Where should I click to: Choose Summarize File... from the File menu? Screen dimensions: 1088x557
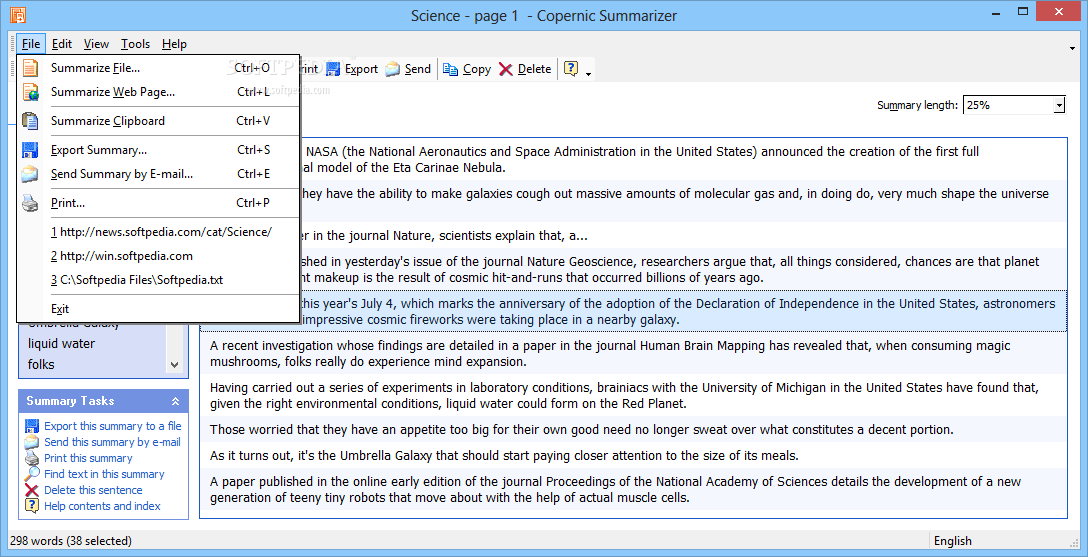pyautogui.click(x=158, y=68)
